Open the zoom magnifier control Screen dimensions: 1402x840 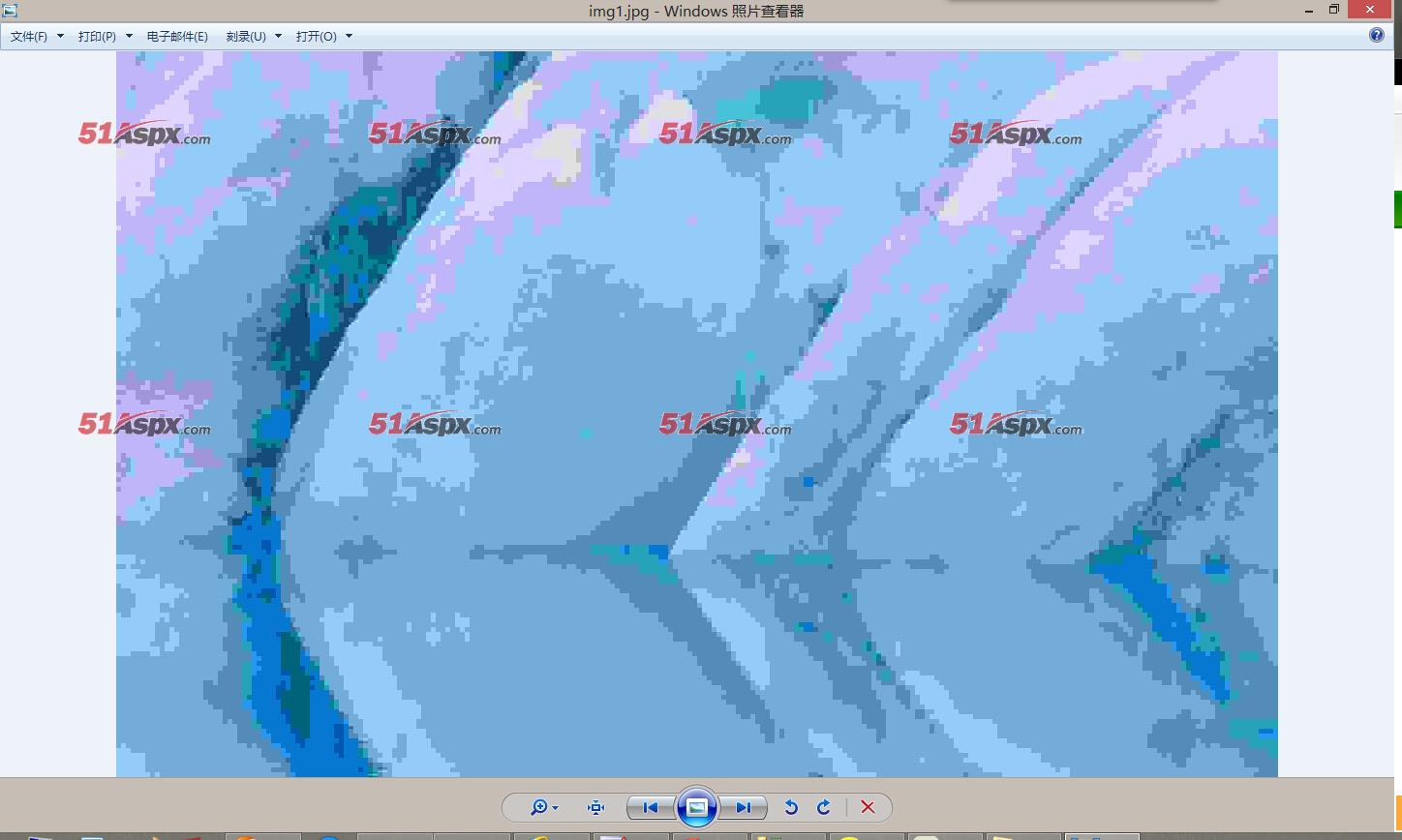coord(543,807)
